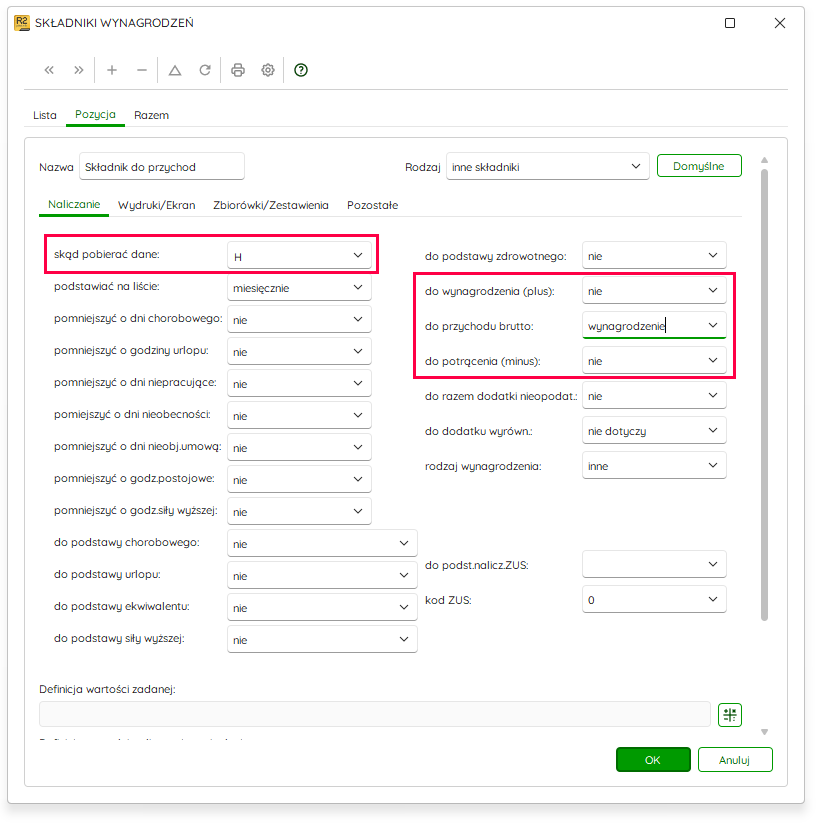823x827 pixels.
Task: Click the R2 application logo icon
Action: (22, 23)
